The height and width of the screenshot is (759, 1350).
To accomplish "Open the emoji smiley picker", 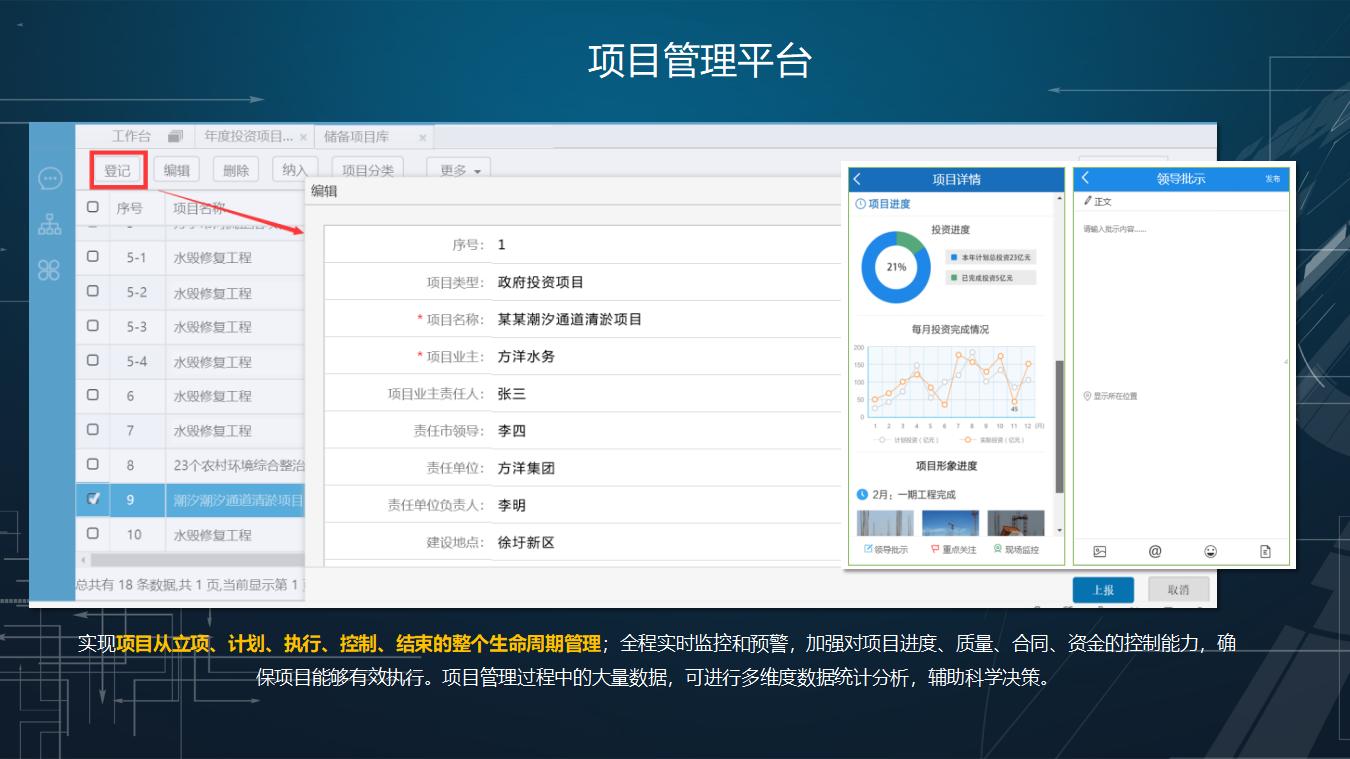I will point(1210,551).
